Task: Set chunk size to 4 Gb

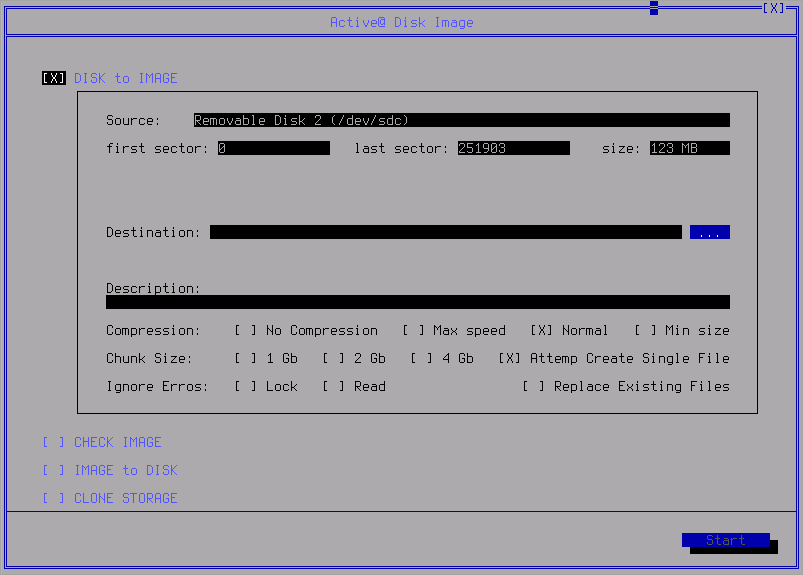Action: (422, 358)
